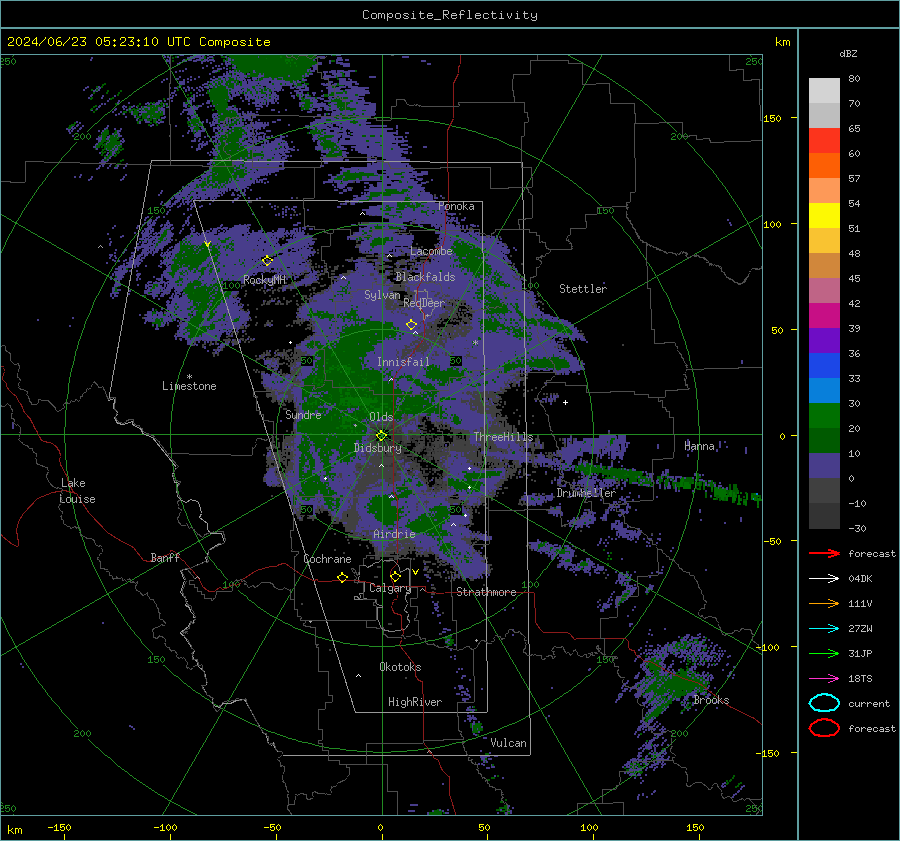The image size is (900, 841).
Task: Select the bright green 30 dBZ swatch
Action: (824, 416)
